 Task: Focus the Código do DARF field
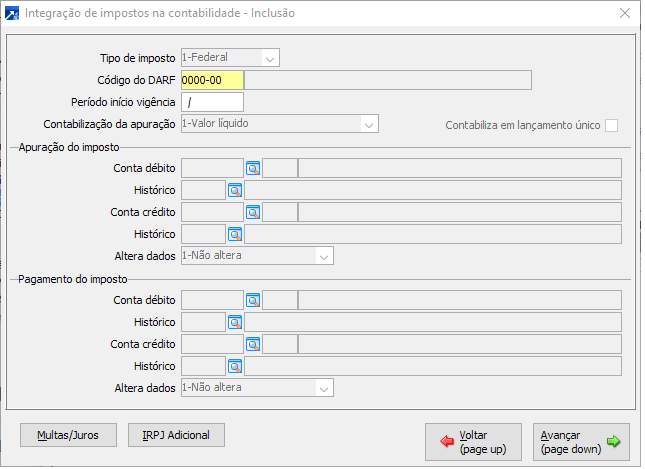[x=212, y=80]
